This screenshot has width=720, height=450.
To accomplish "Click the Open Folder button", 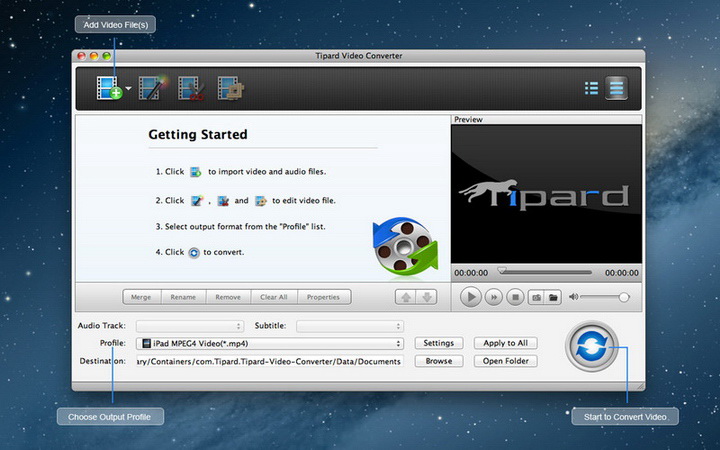I will coord(506,361).
